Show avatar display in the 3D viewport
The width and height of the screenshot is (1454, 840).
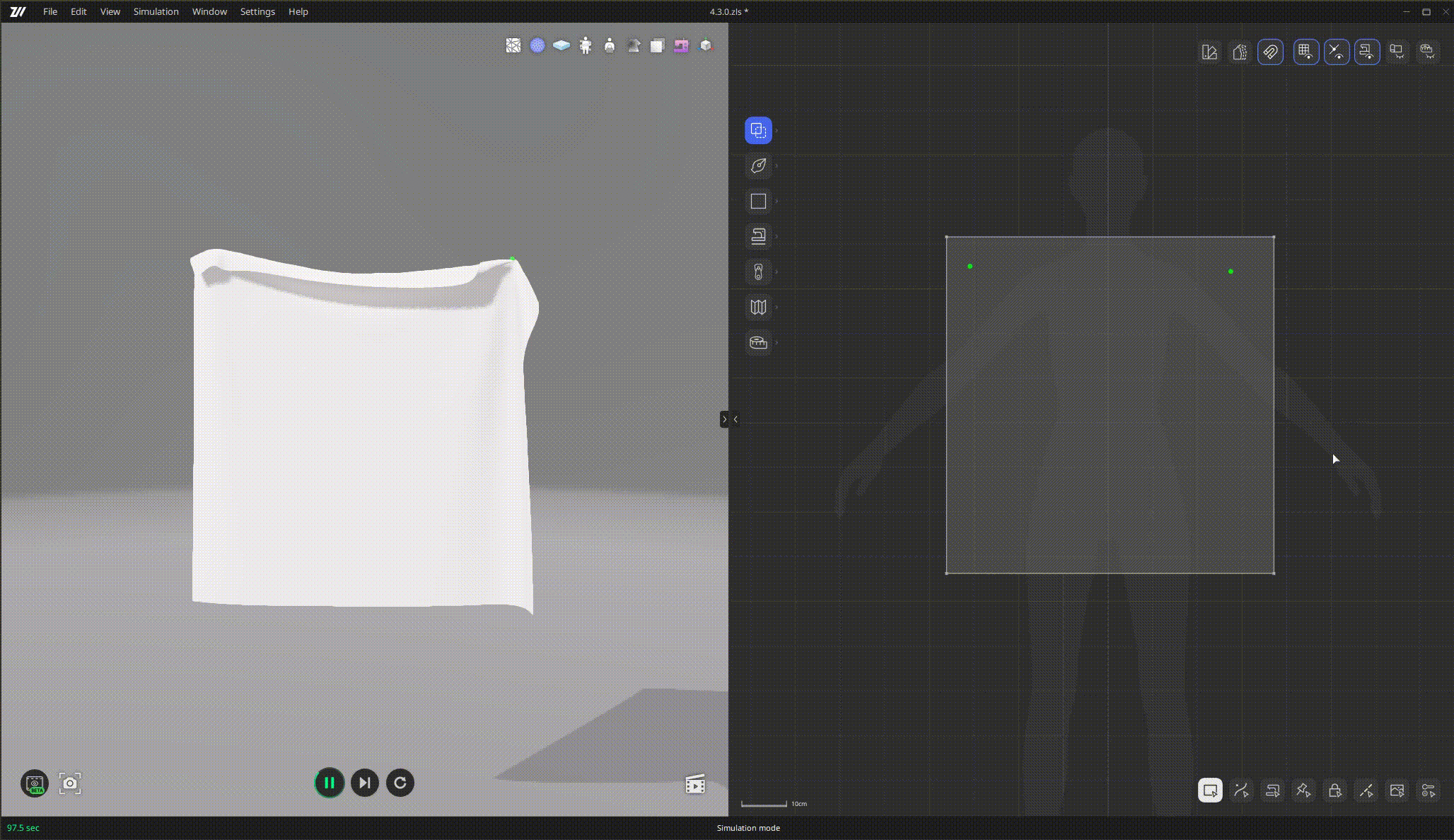point(586,45)
